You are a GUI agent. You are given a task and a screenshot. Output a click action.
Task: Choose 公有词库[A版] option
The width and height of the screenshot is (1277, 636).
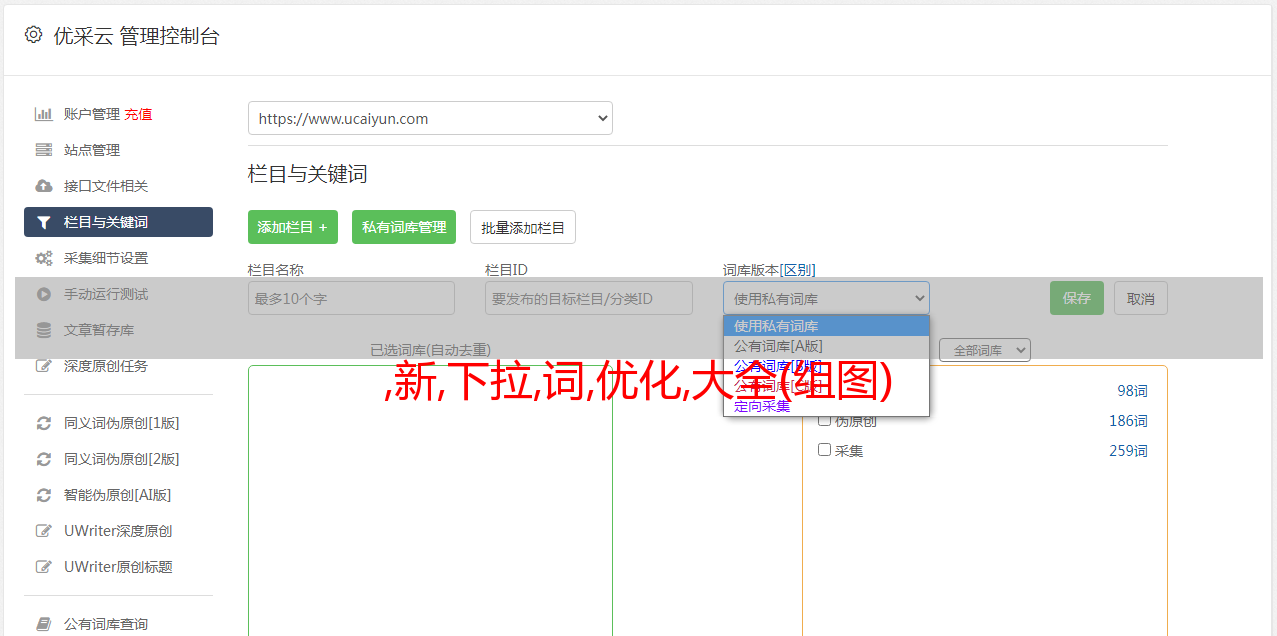point(826,346)
